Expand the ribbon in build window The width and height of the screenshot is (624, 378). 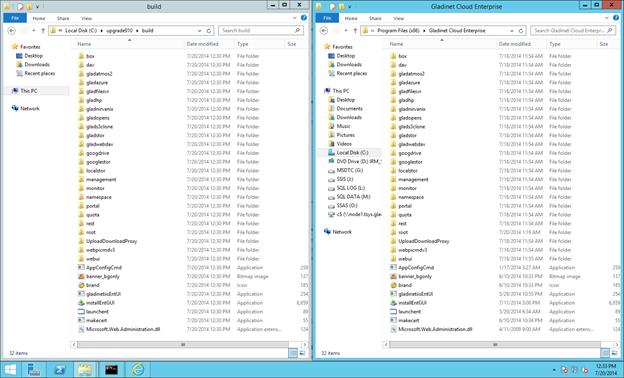click(294, 18)
